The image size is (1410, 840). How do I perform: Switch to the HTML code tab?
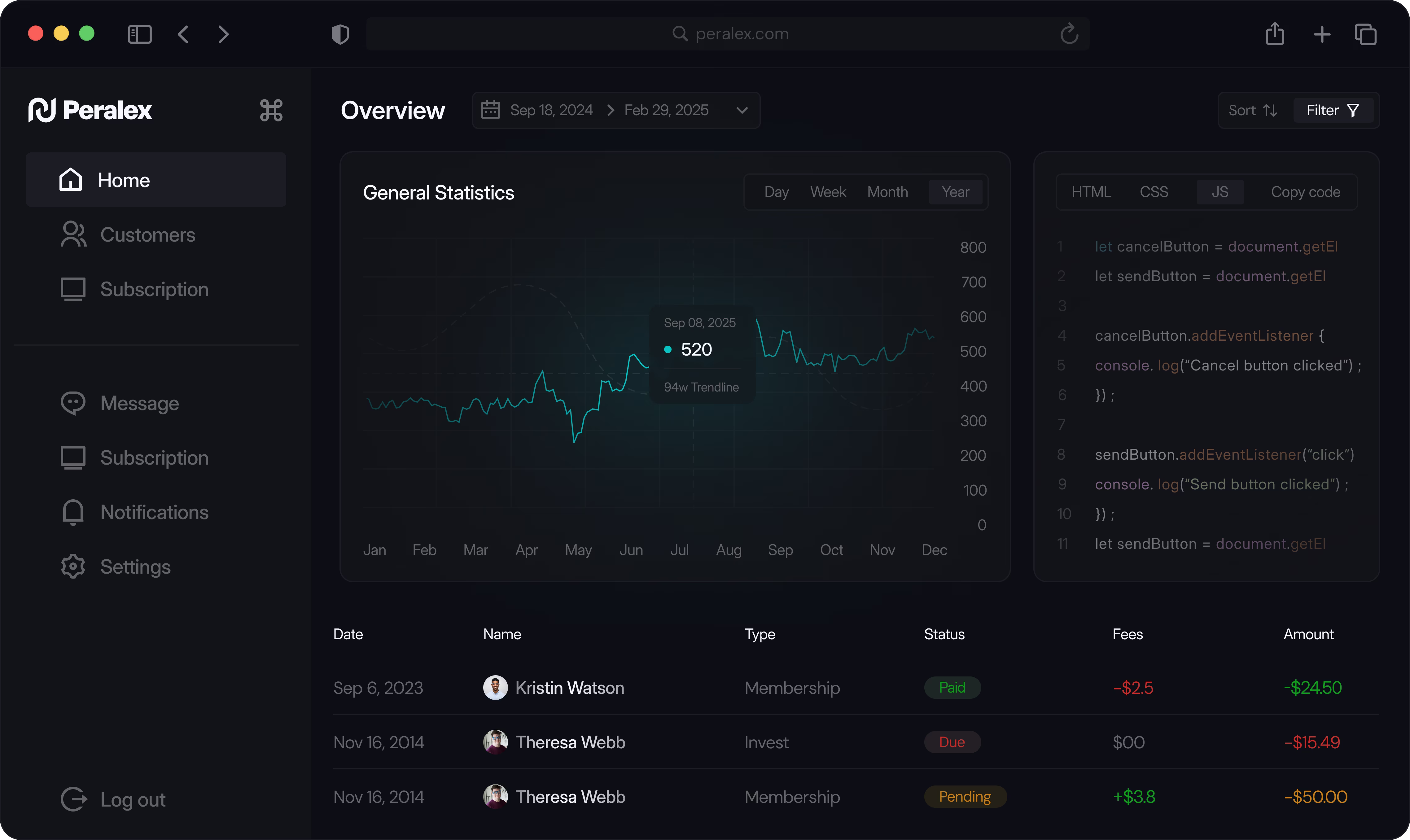(x=1091, y=192)
